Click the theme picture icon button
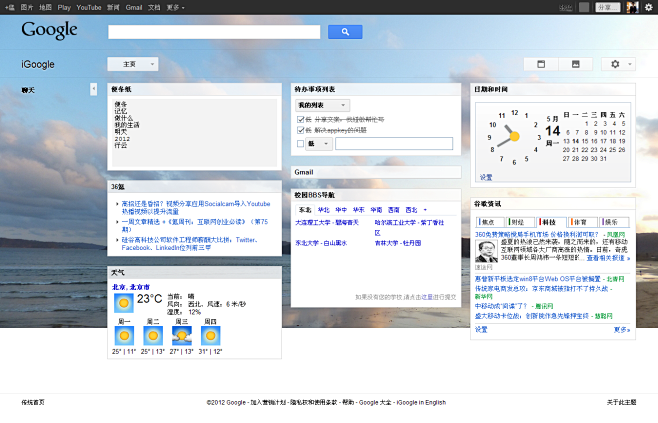The height and width of the screenshot is (423, 658). click(x=575, y=64)
